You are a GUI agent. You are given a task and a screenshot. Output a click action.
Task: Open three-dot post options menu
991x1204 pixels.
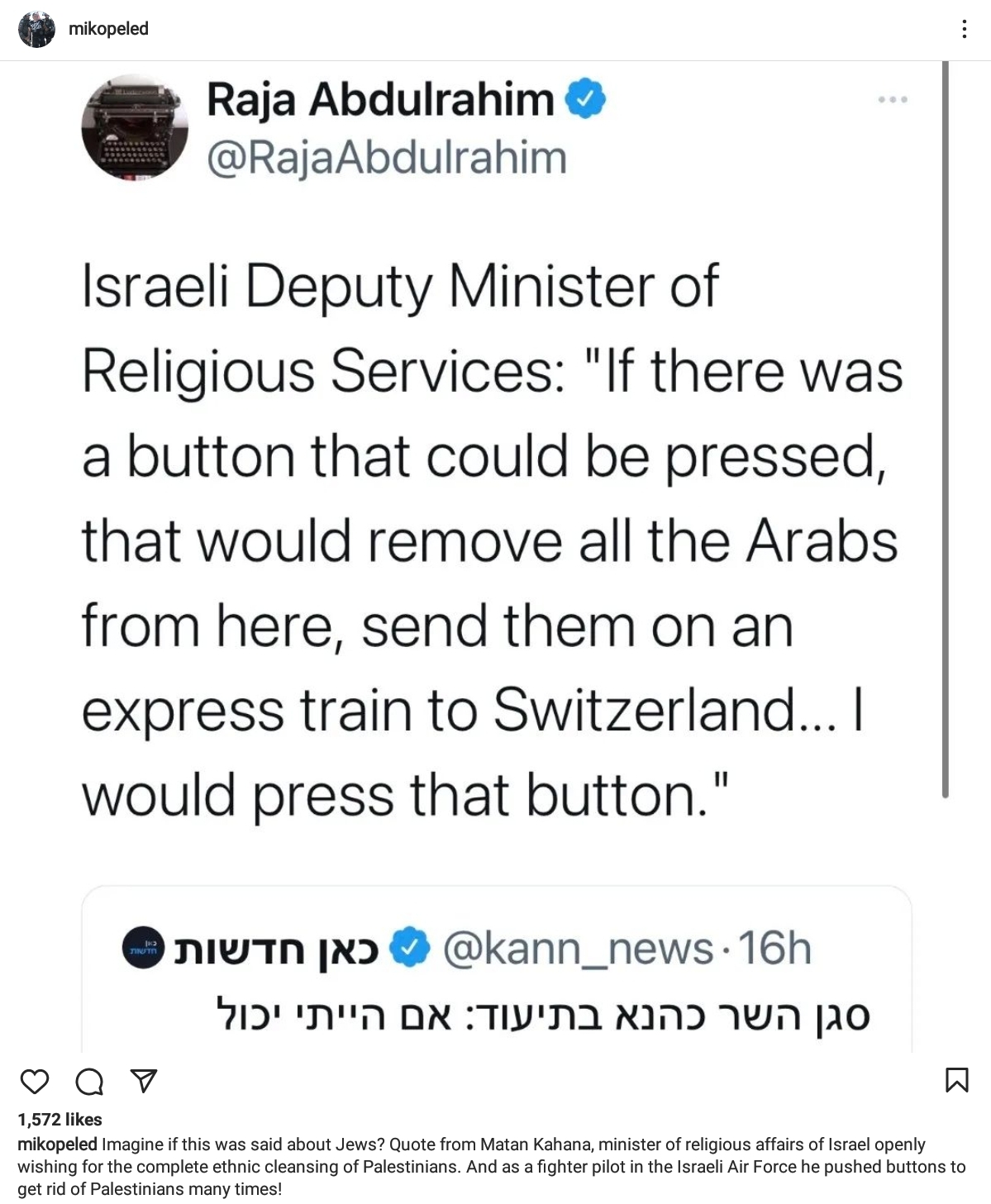(x=964, y=30)
